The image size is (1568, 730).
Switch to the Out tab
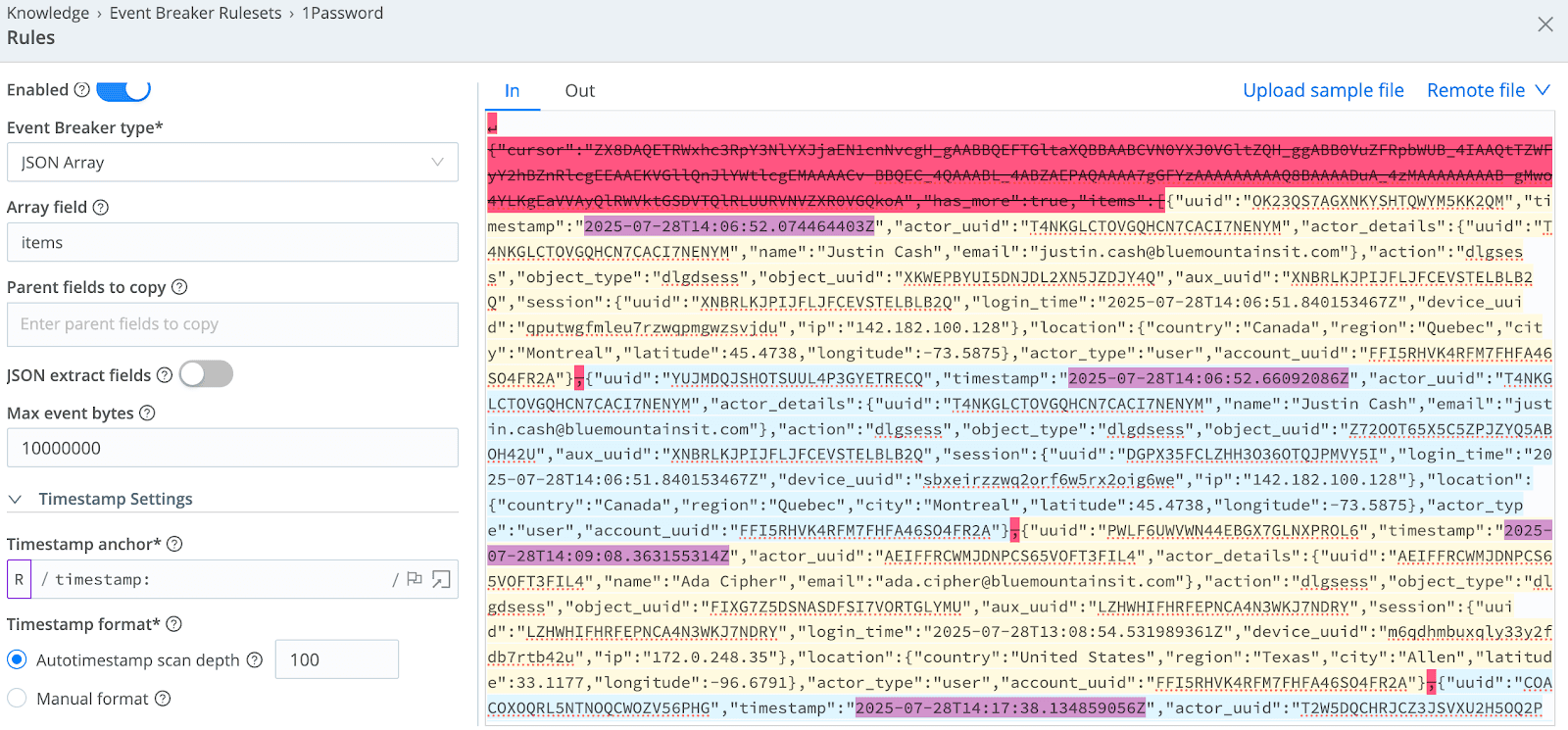point(579,91)
